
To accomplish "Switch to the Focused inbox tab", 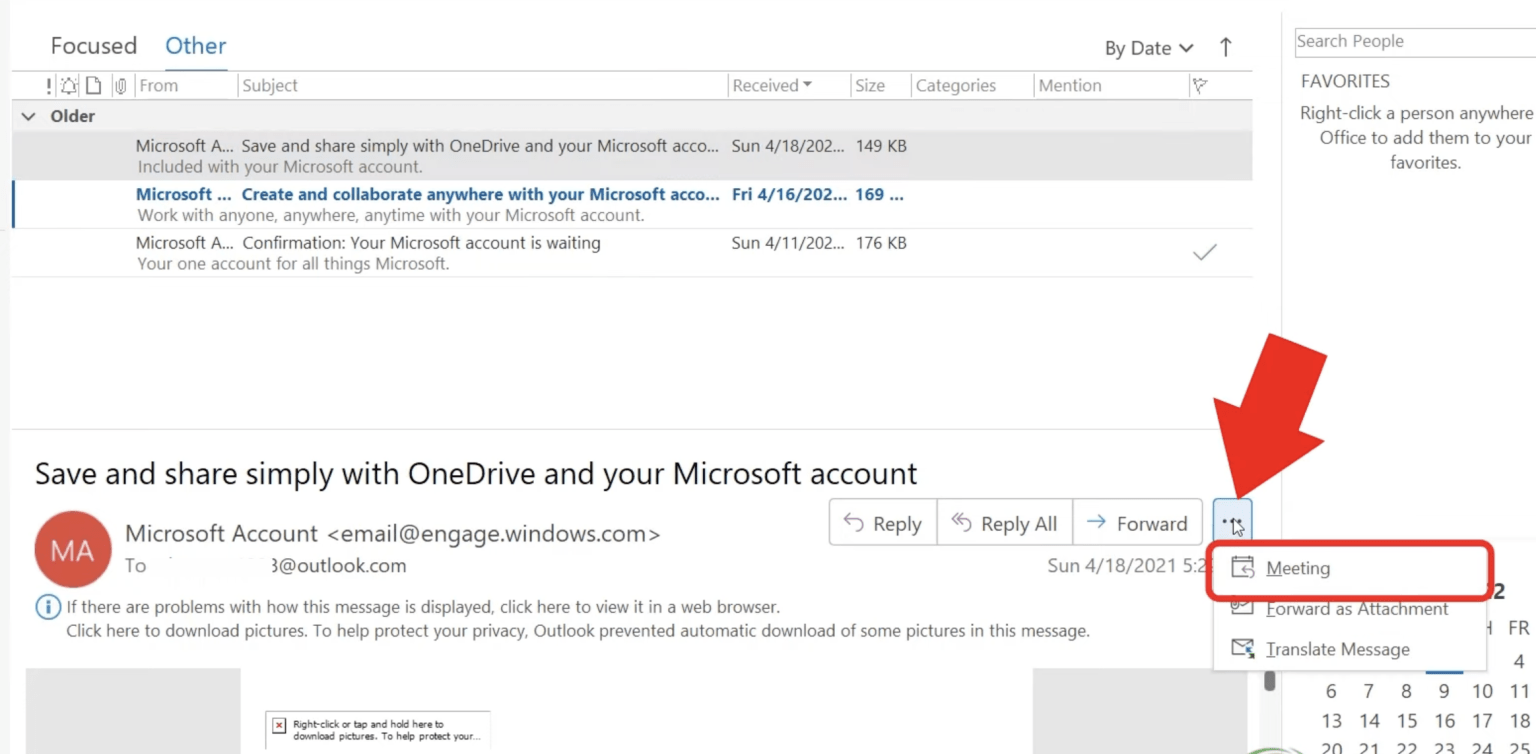I will 93,45.
